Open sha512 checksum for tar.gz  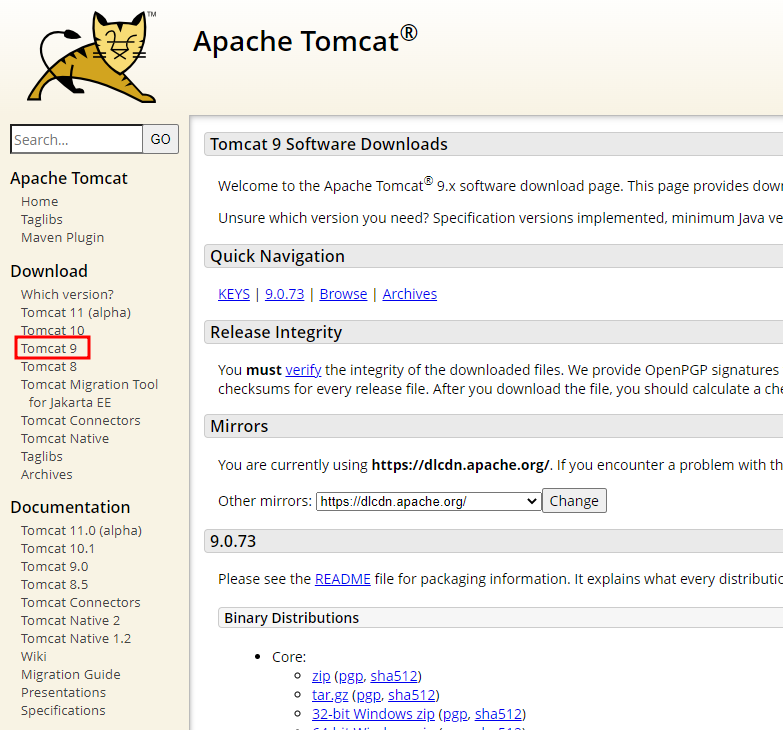click(x=411, y=695)
